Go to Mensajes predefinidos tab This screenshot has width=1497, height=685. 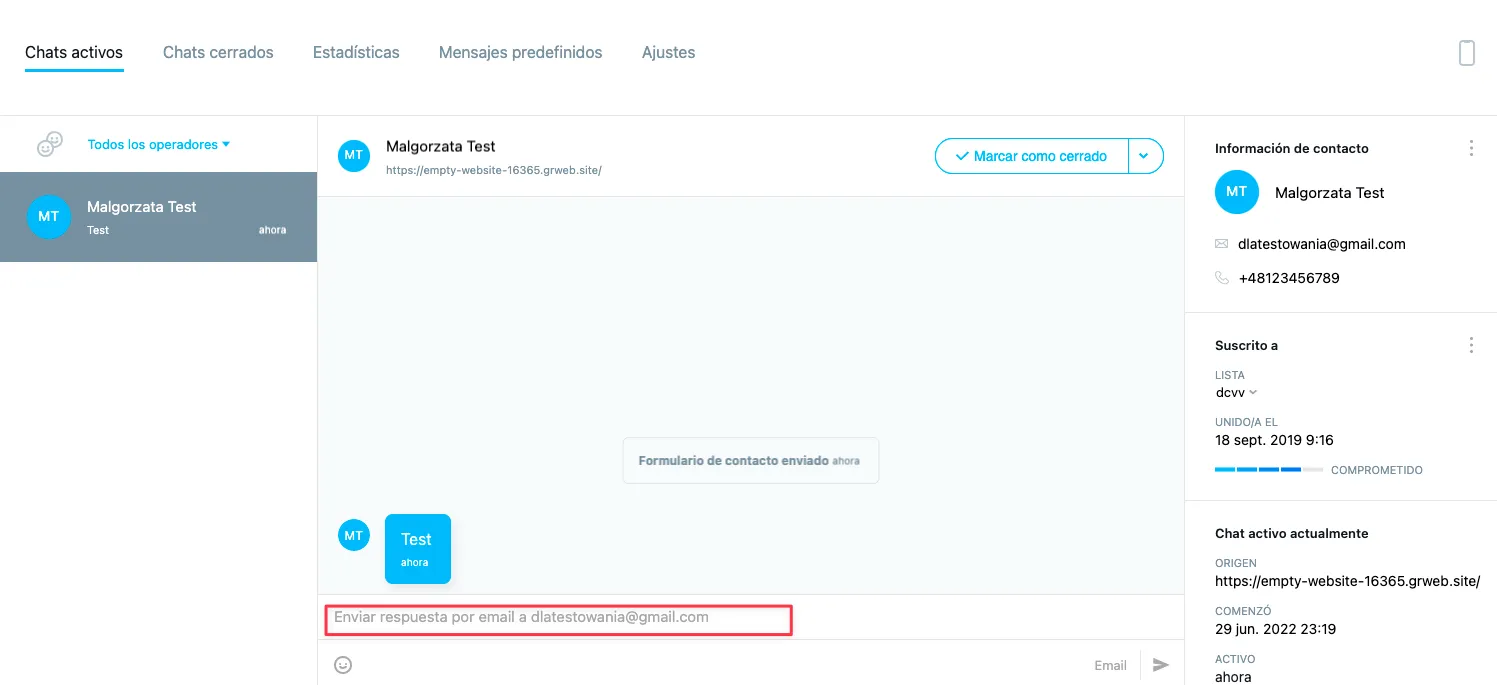(520, 52)
